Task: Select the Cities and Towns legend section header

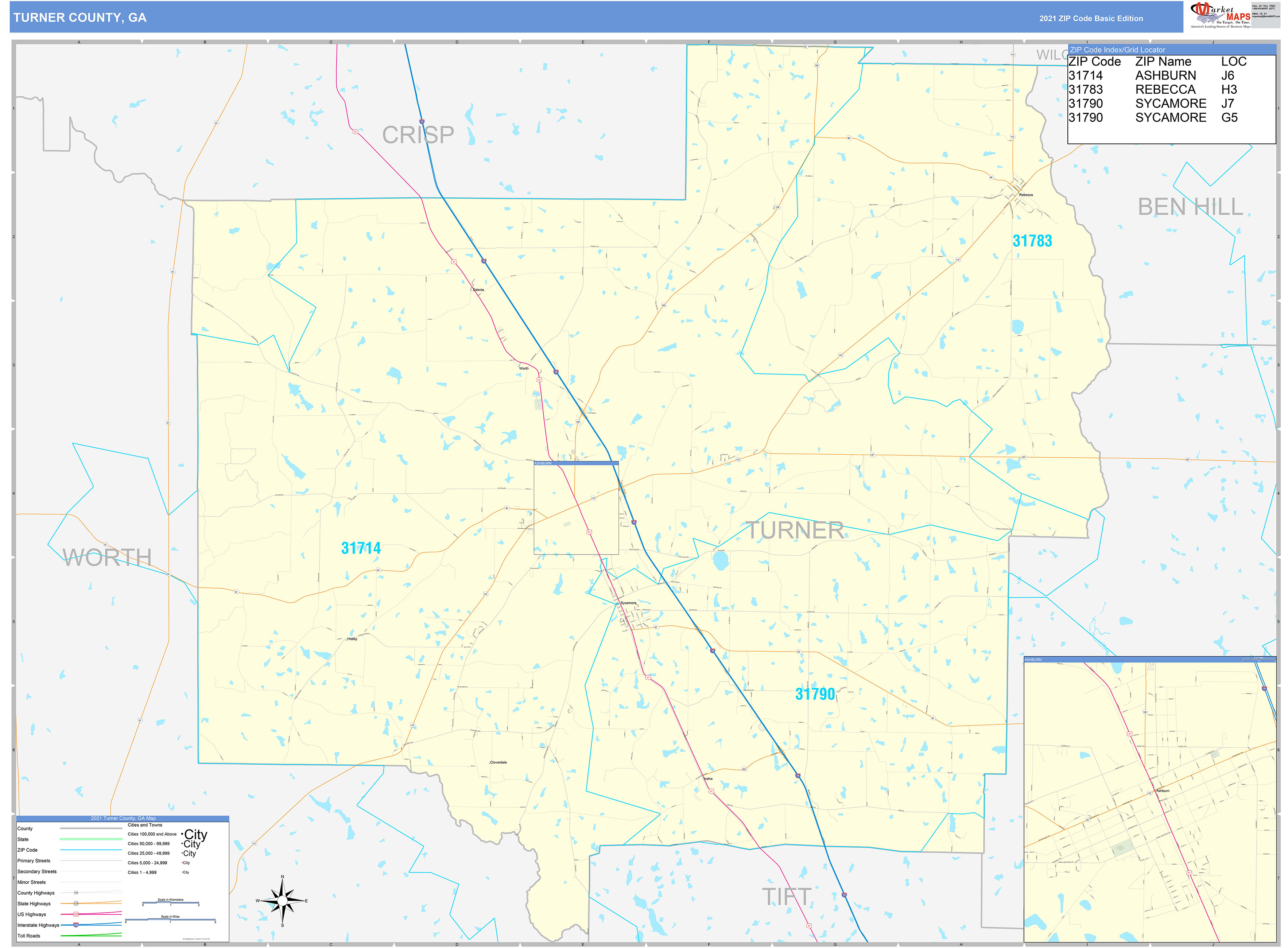Action: (x=145, y=825)
